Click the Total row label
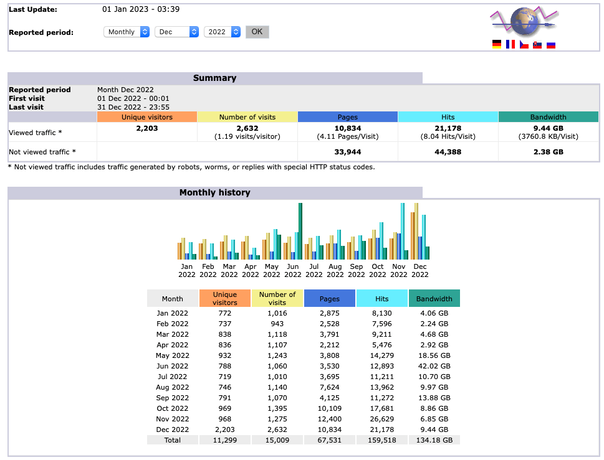This screenshot has height=460, width=604. 172,440
